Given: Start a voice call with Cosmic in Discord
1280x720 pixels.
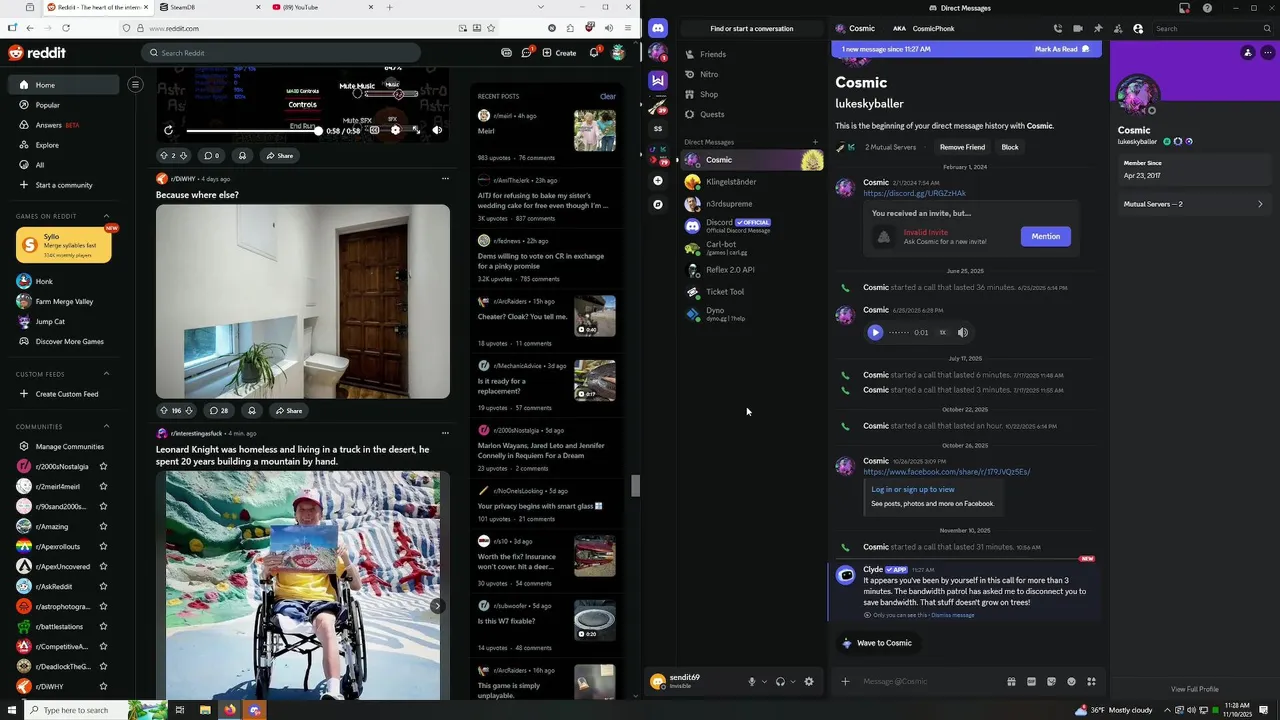Looking at the screenshot, I should [1058, 29].
